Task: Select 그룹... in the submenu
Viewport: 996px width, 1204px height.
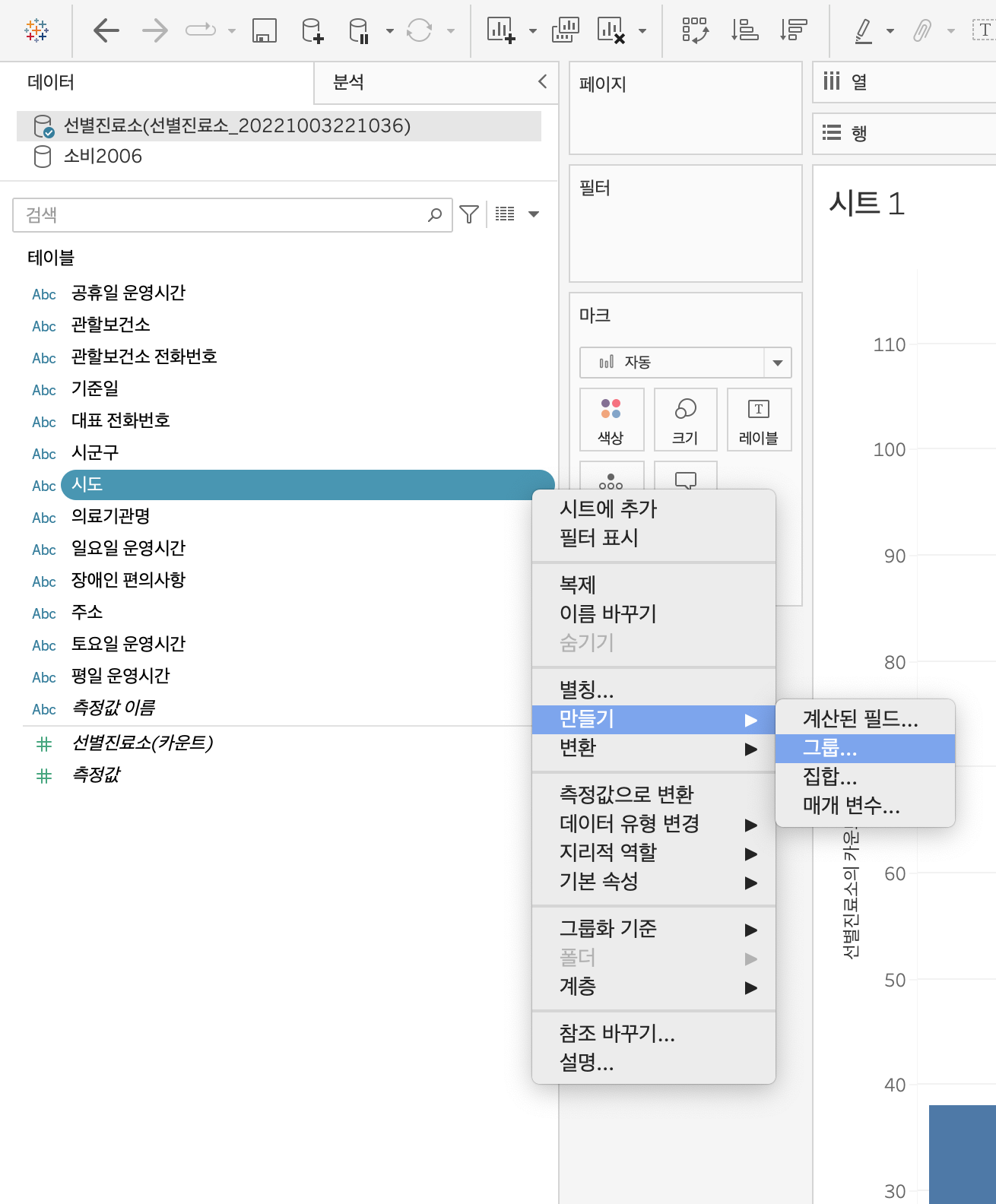Action: [x=865, y=748]
